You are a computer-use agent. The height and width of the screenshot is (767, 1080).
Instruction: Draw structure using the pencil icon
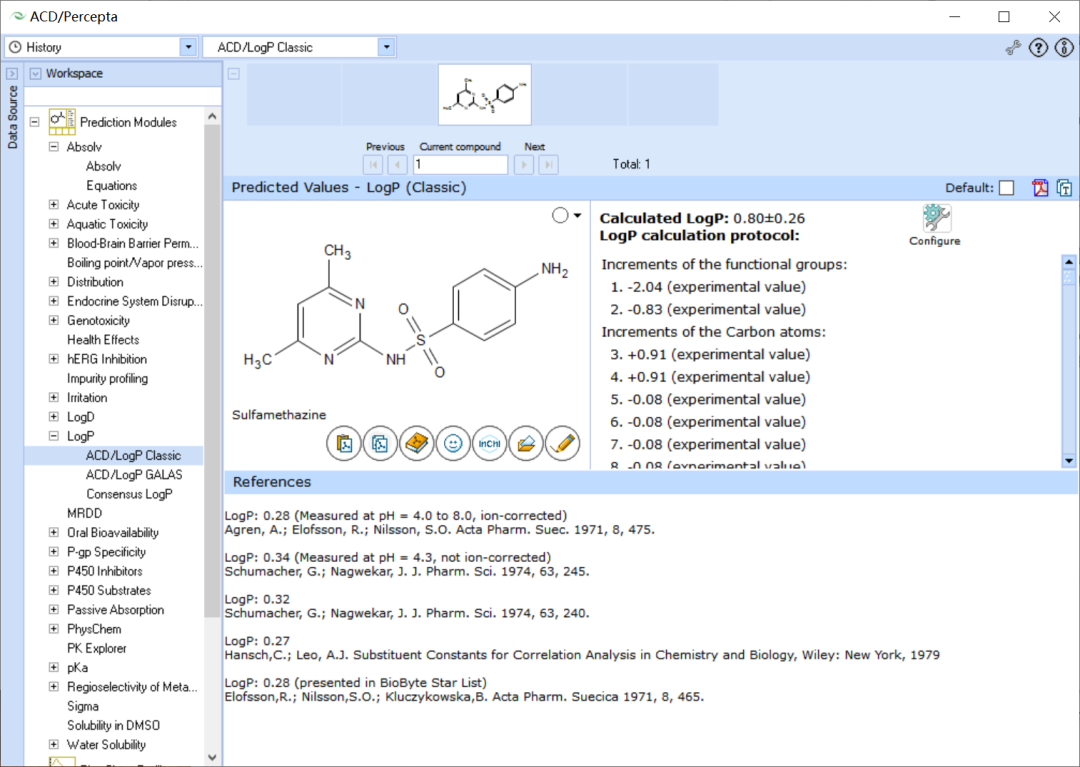point(563,443)
